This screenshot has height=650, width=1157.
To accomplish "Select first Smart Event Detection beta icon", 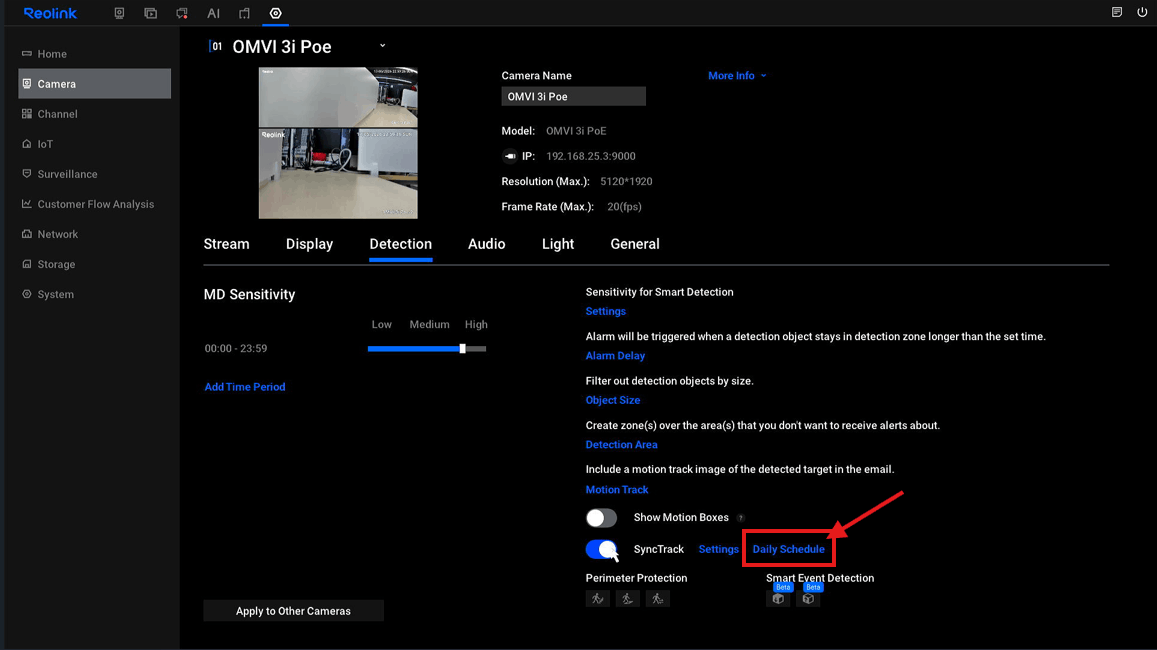I will [x=778, y=598].
